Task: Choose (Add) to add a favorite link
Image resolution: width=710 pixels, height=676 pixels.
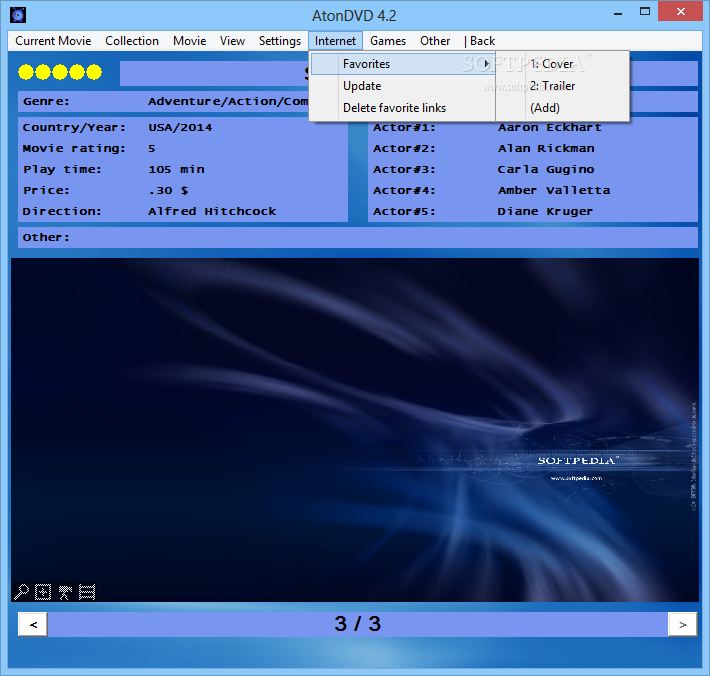Action: pos(563,108)
